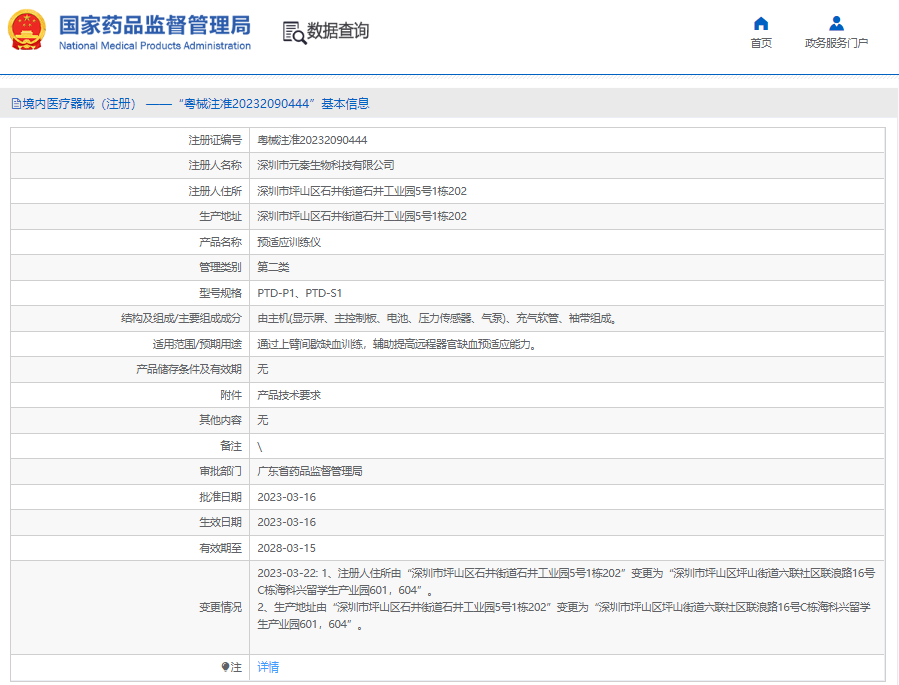This screenshot has width=899, height=685.
Task: Click the government service portal person icon
Action: [837, 24]
